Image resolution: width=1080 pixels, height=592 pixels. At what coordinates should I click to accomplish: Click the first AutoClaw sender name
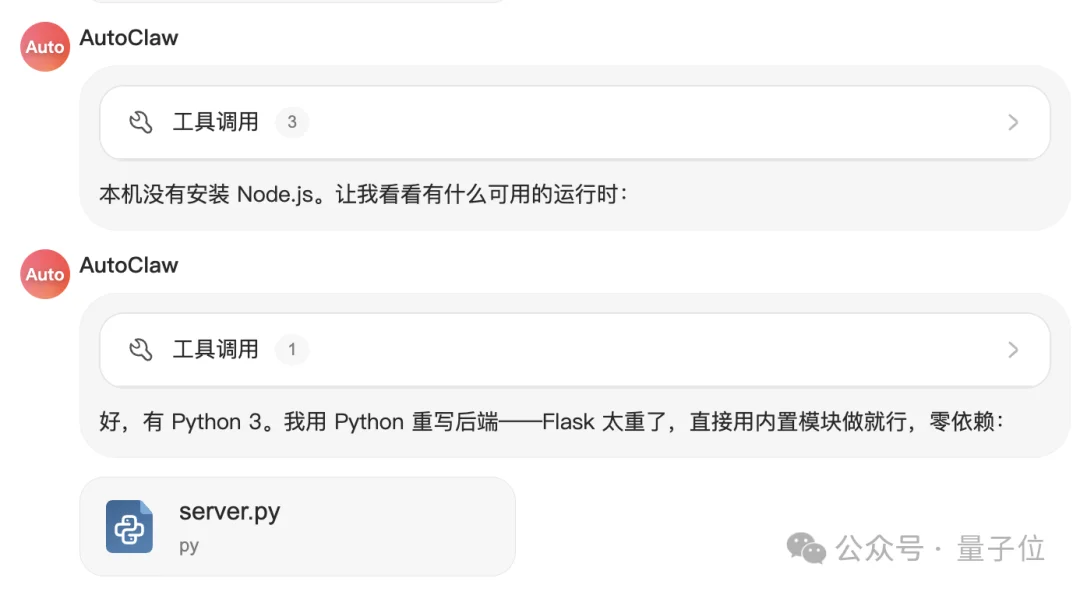coord(129,38)
